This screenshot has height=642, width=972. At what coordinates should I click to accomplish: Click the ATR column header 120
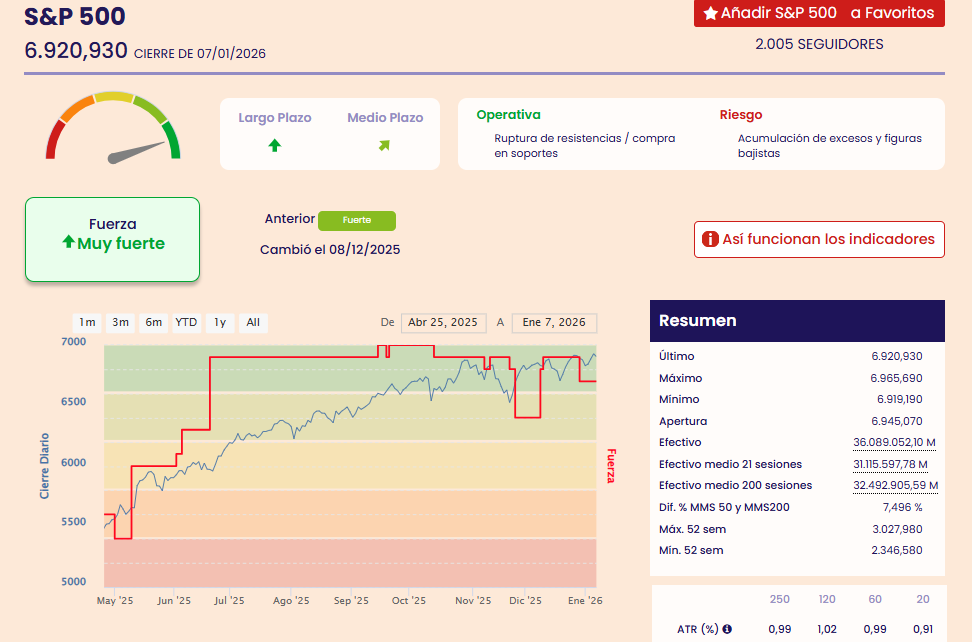[827, 599]
